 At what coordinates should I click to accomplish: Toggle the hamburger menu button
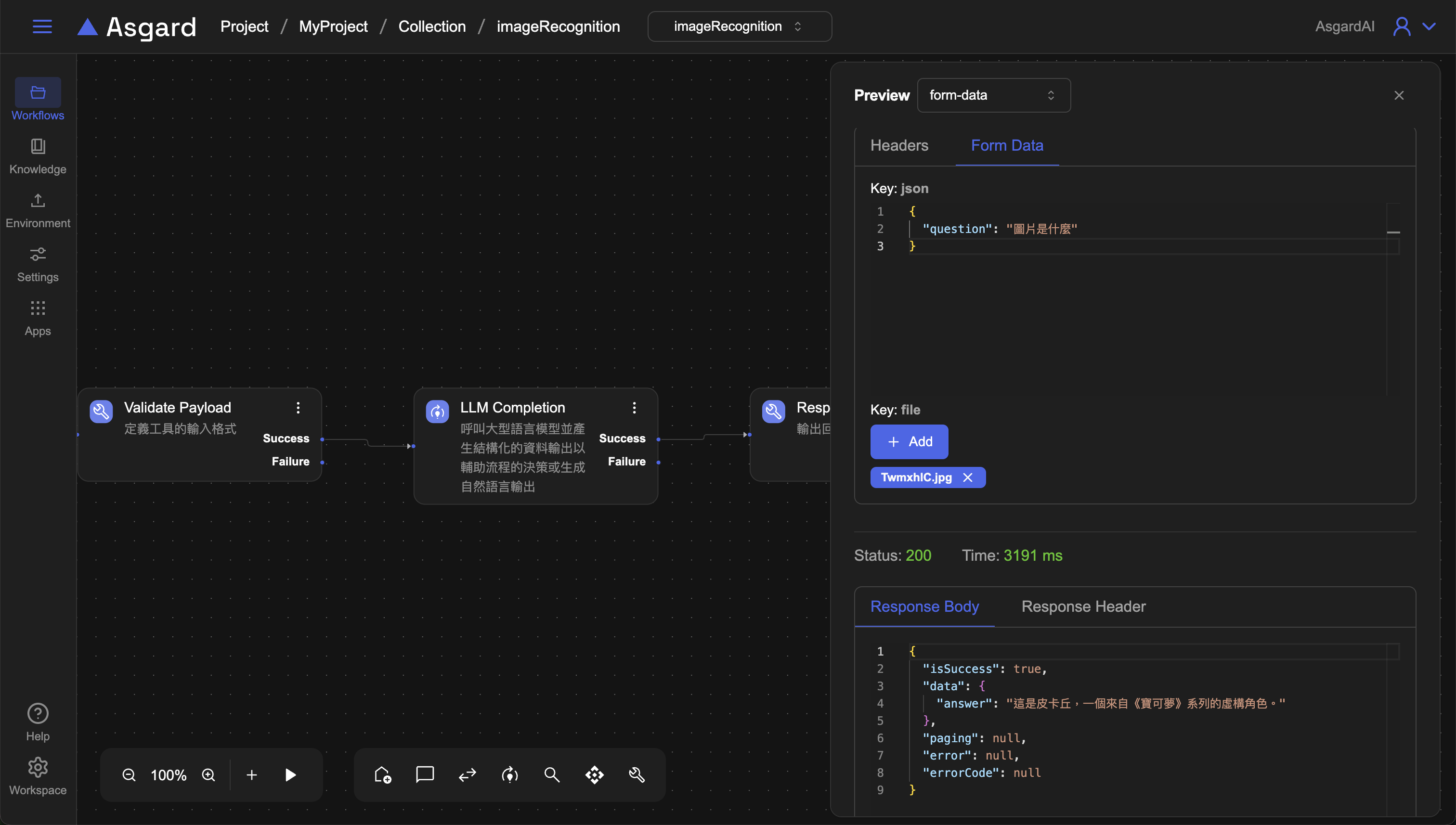[x=42, y=26]
